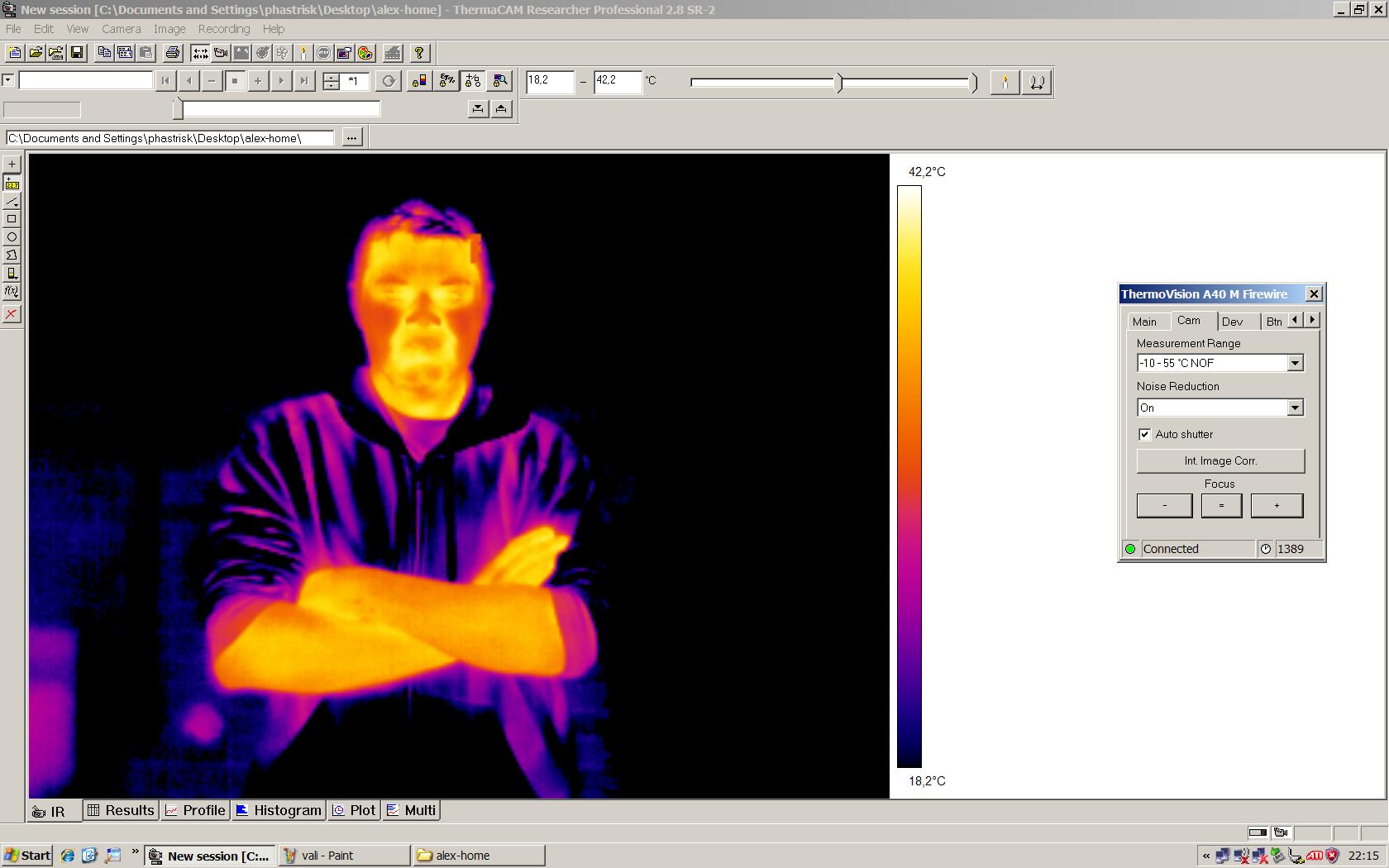Click the focus plus button
Screen dimensions: 1389x868
click(x=1277, y=505)
